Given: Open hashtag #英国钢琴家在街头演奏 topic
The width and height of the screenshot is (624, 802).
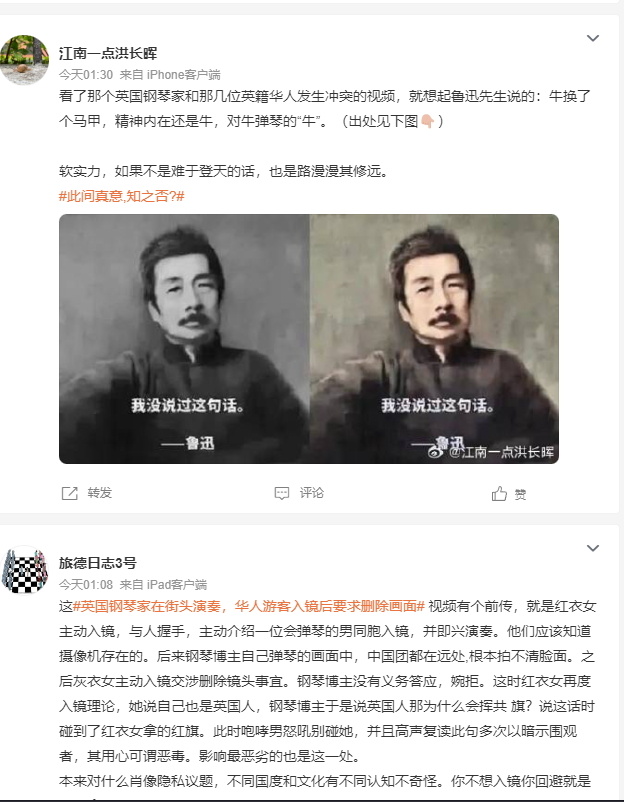Looking at the screenshot, I should [249, 606].
